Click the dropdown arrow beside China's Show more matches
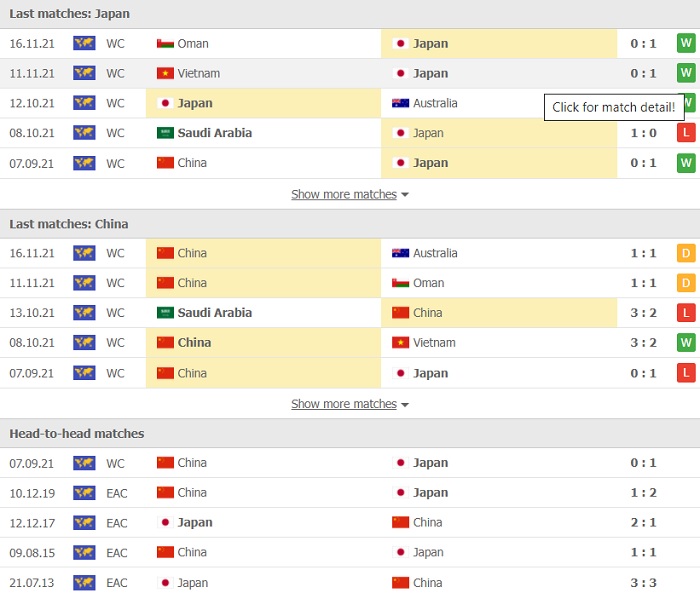 tap(405, 405)
